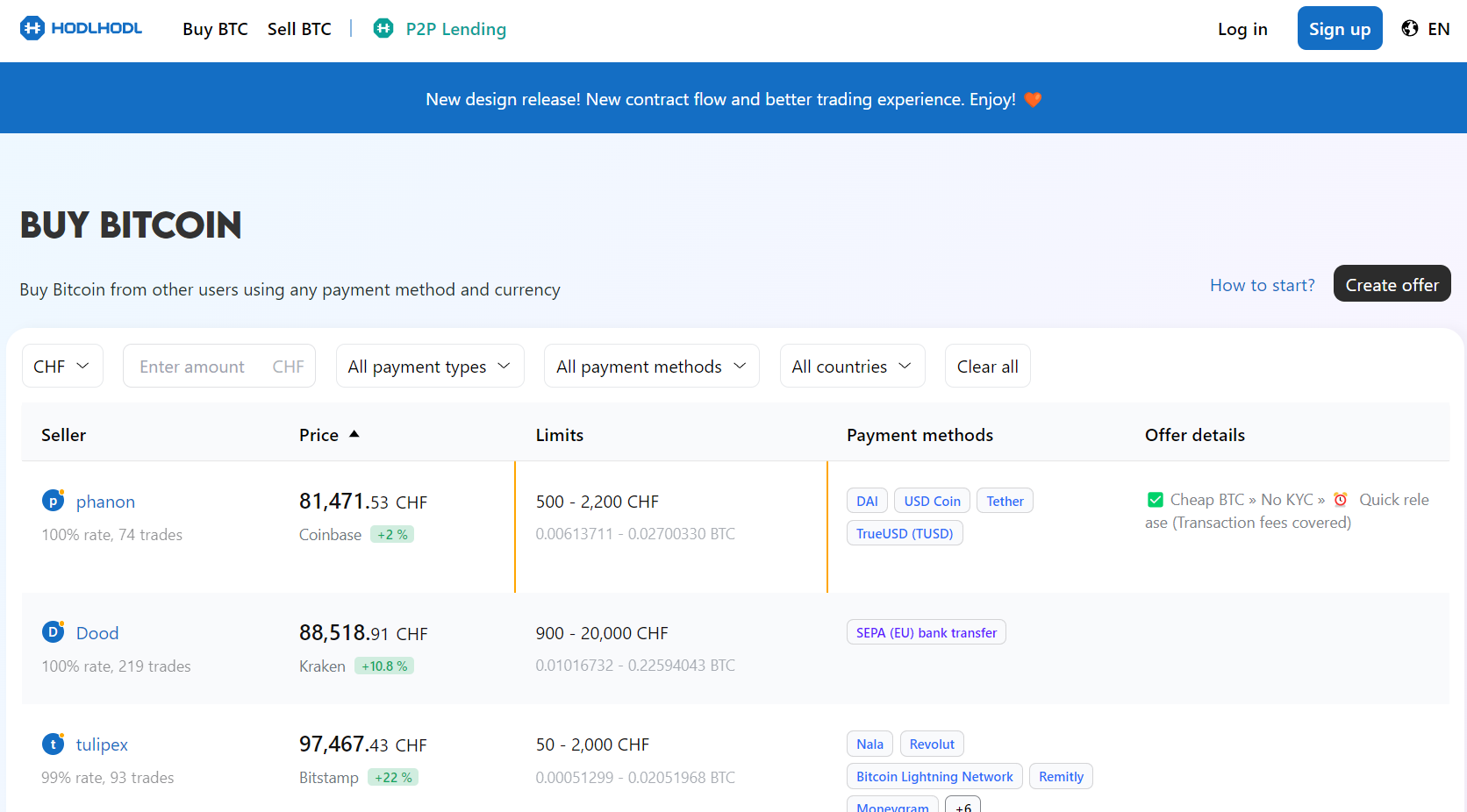Expand the +6 more payment methods badge
The width and height of the screenshot is (1467, 812).
962,805
